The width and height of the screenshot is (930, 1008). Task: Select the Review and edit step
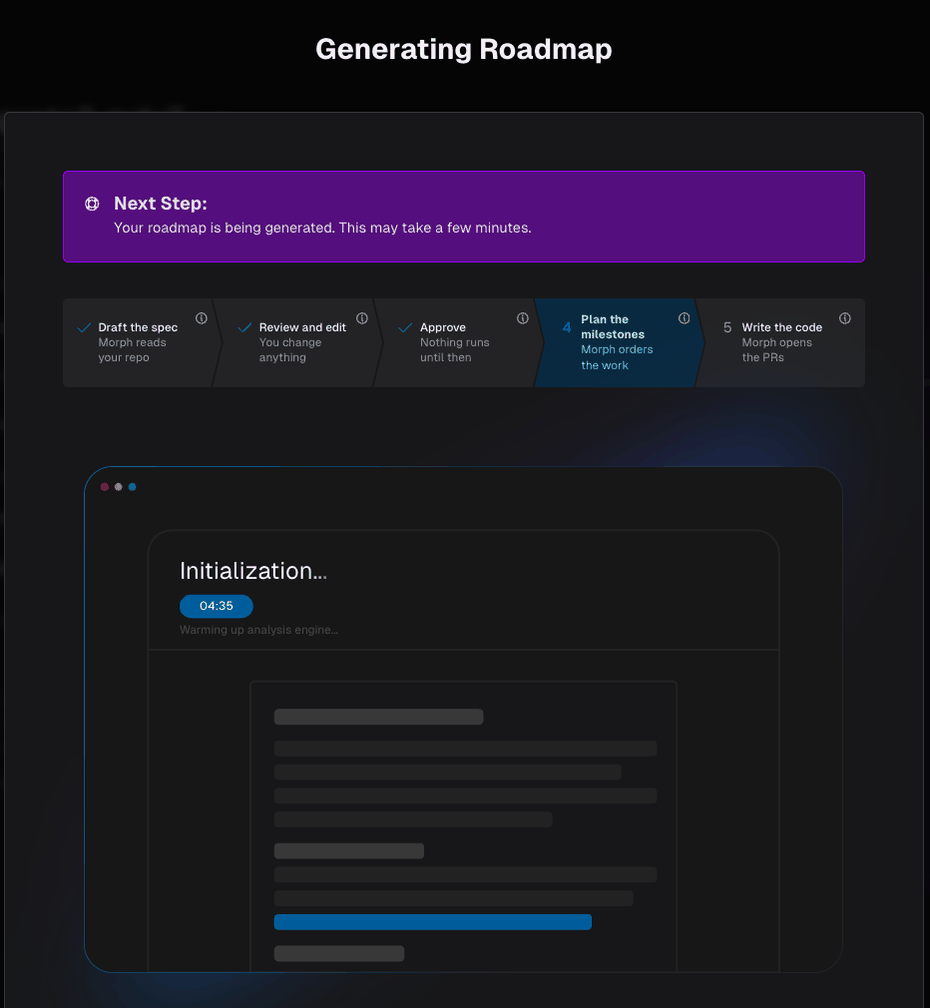click(298, 343)
